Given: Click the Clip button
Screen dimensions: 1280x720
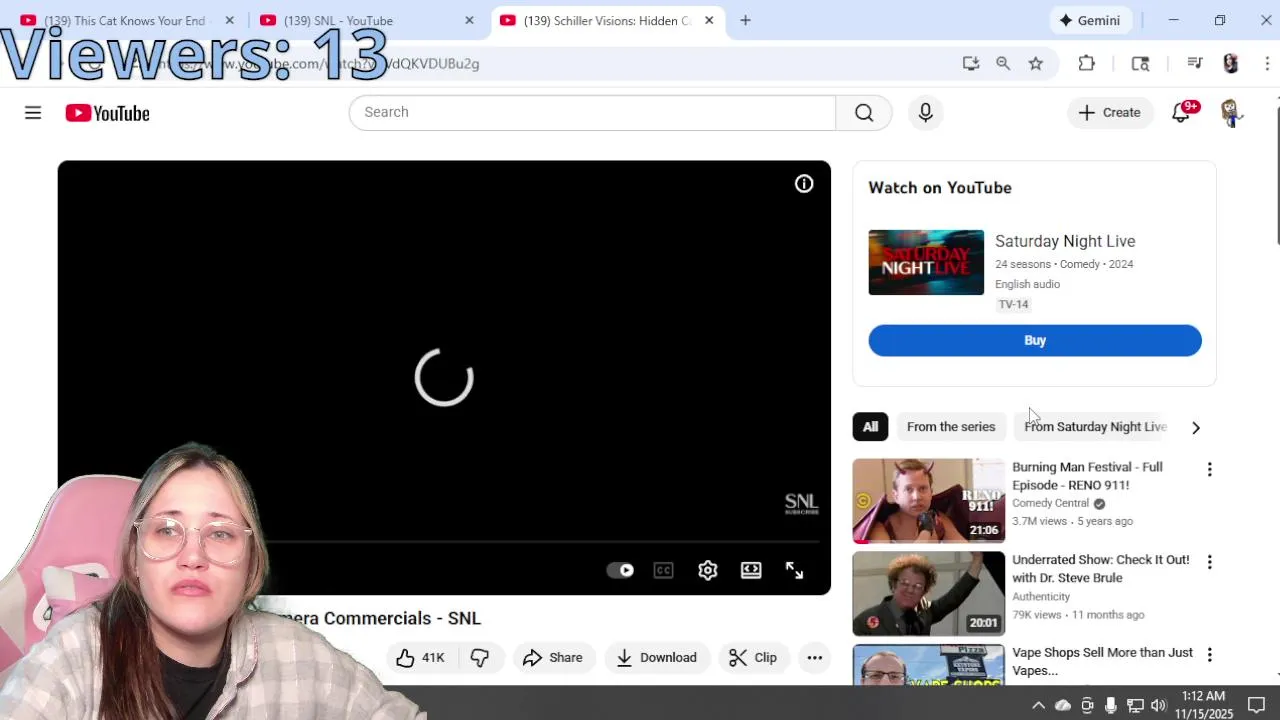Looking at the screenshot, I should click(753, 657).
